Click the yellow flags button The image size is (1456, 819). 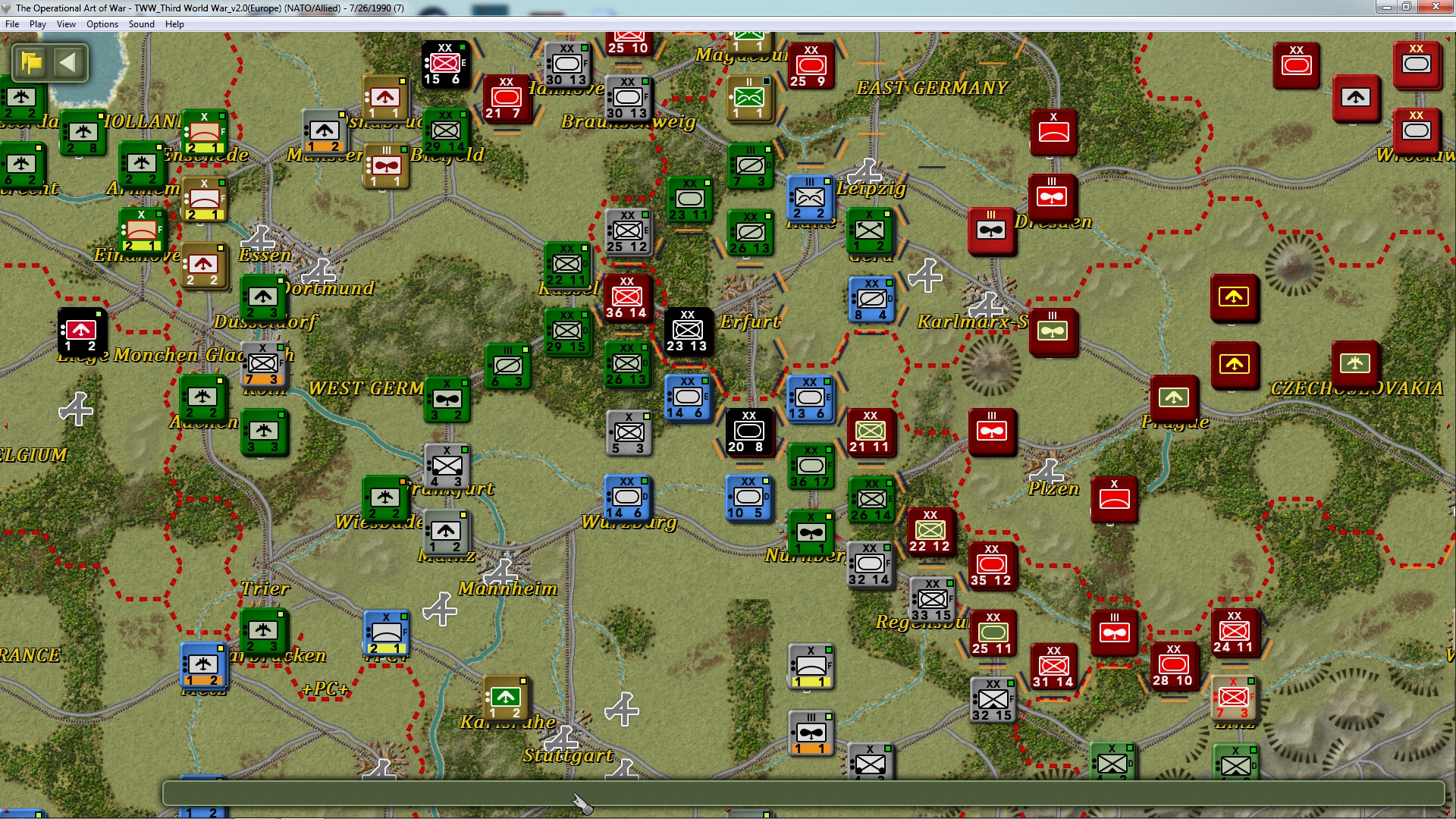pos(32,62)
